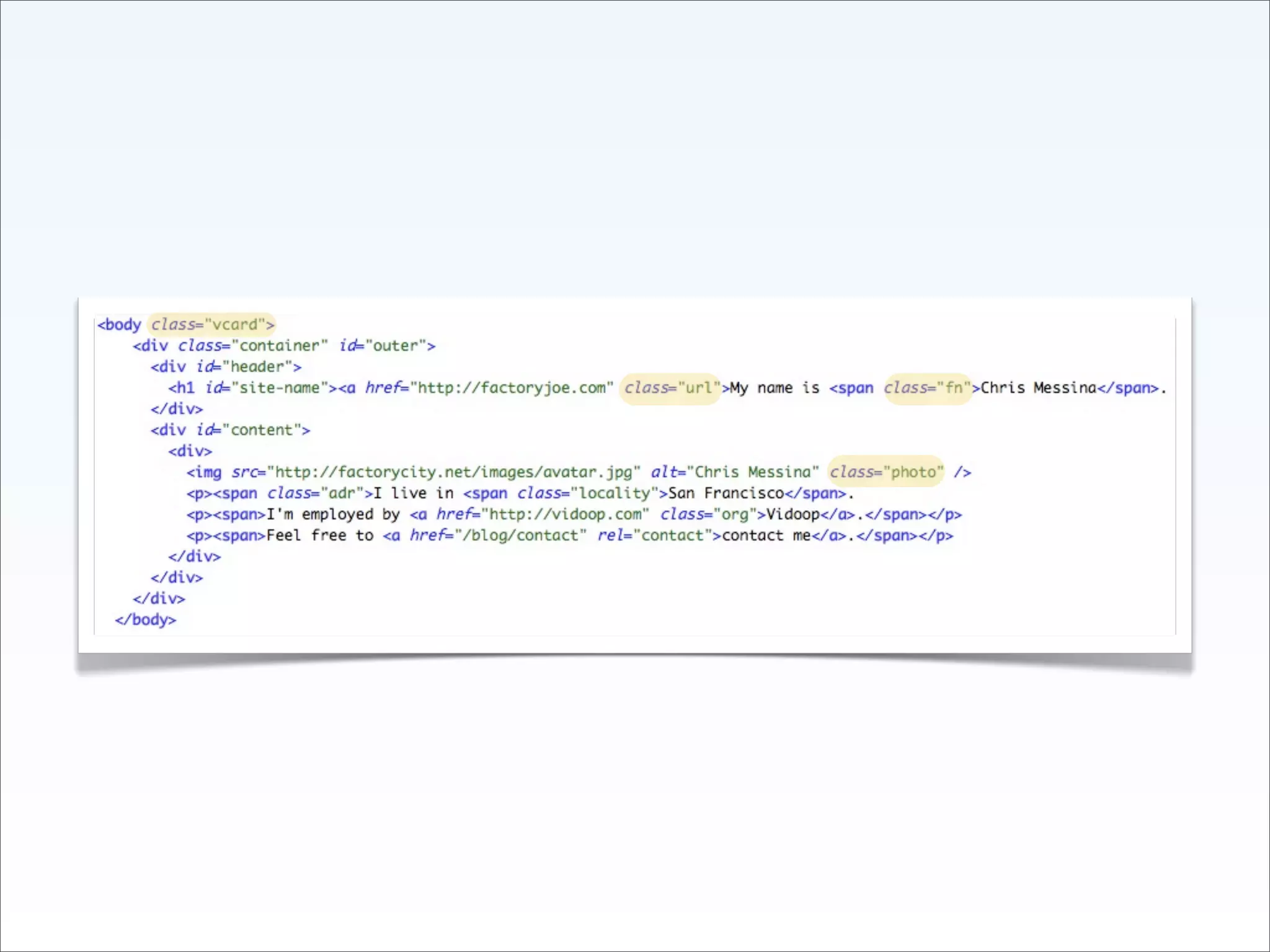Click the class="adr" span attribute
Image resolution: width=1270 pixels, height=952 pixels.
[316, 493]
